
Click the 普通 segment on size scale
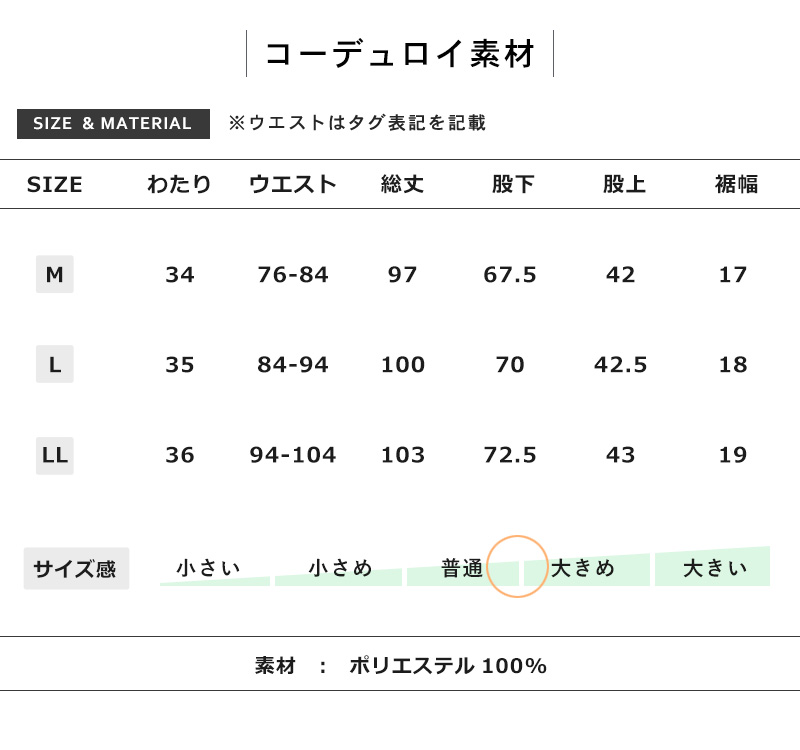pos(462,569)
